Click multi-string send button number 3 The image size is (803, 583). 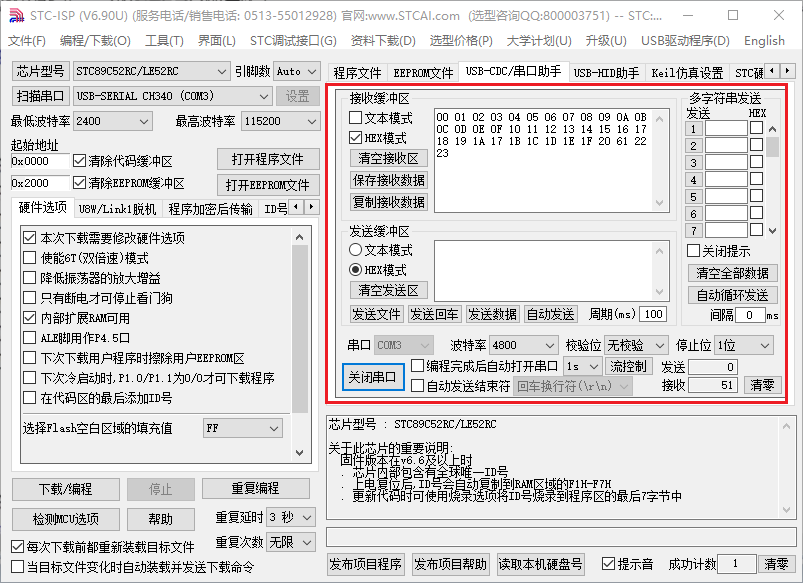point(693,162)
